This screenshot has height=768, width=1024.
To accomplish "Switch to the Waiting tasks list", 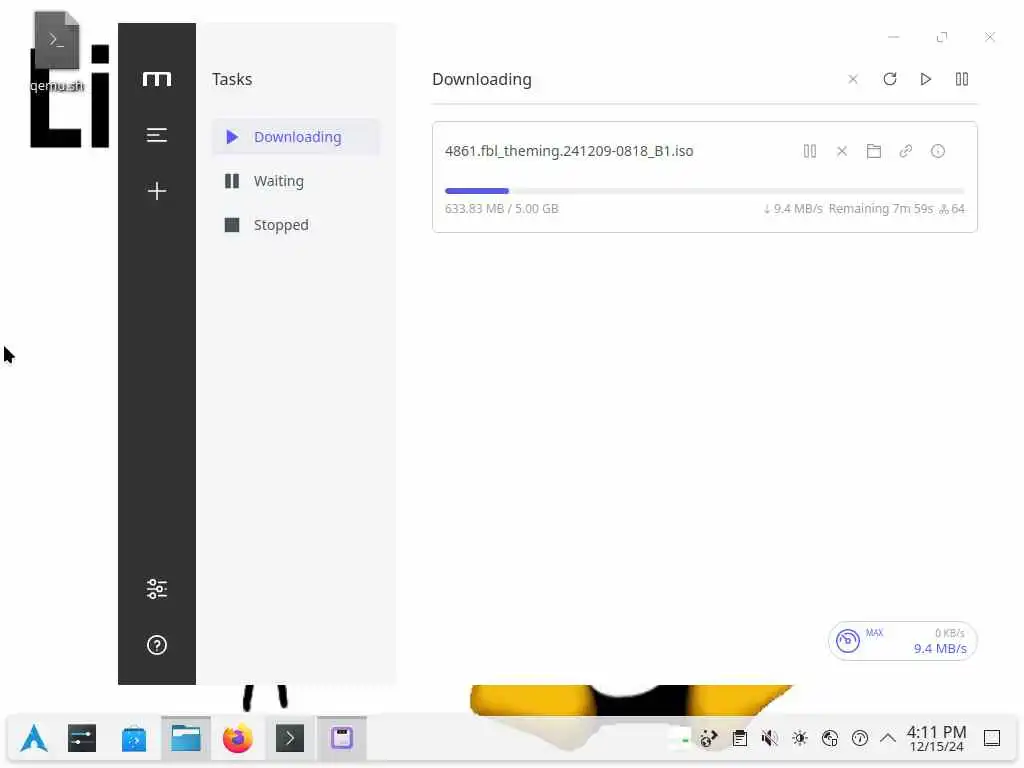I will pos(296,181).
